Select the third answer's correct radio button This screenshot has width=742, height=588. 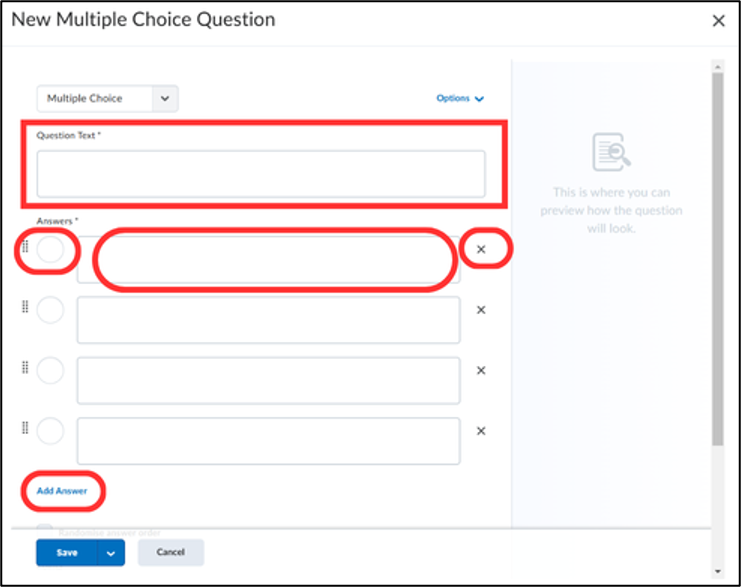tap(50, 370)
